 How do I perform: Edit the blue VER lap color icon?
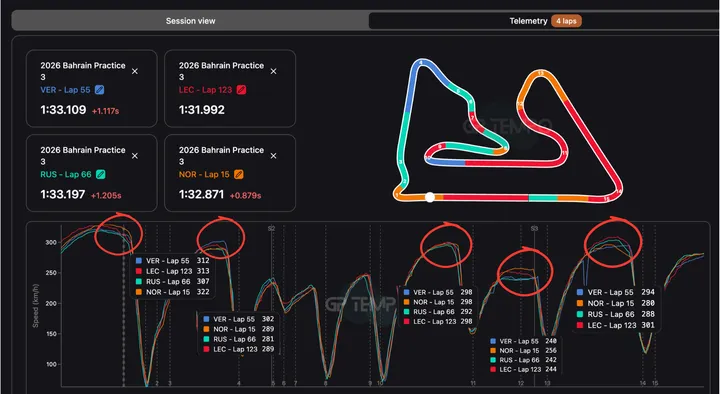point(100,90)
